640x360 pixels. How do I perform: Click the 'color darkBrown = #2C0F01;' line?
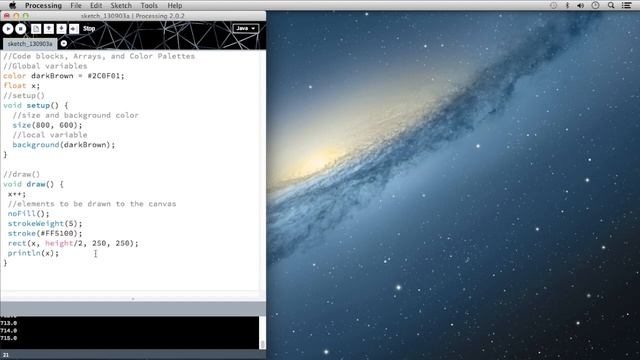pos(64,76)
